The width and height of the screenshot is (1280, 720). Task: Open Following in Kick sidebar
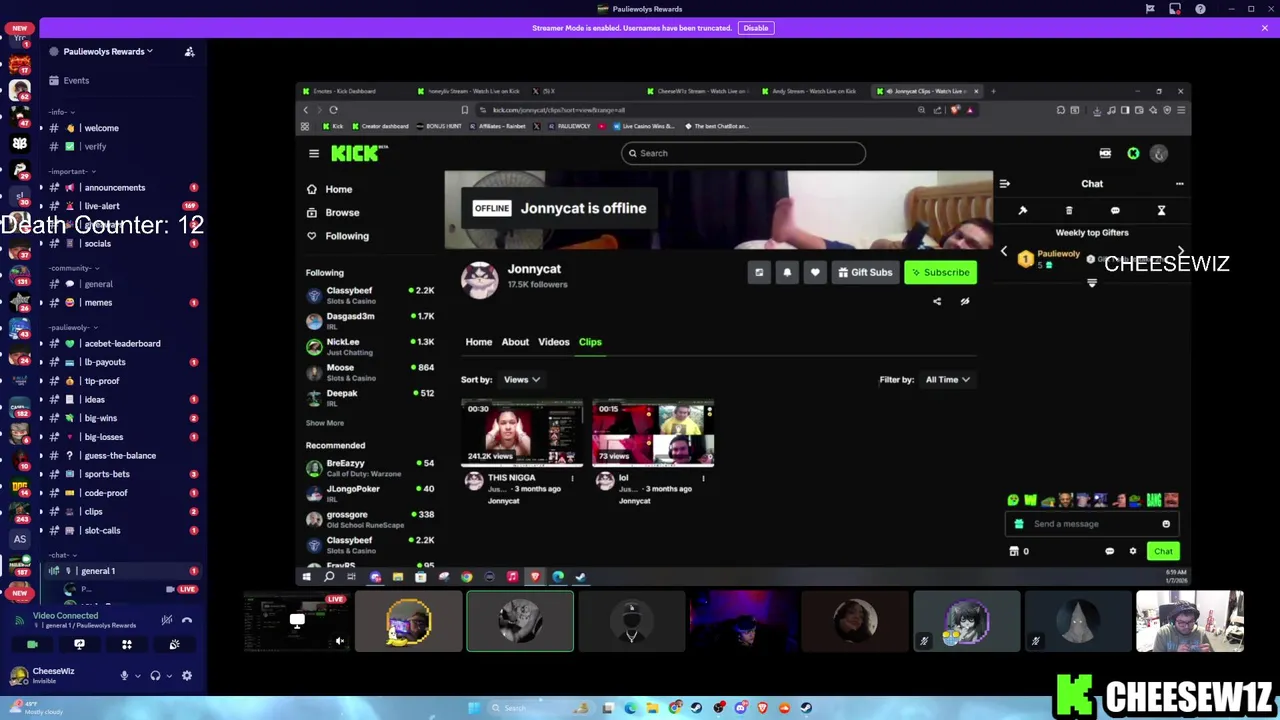tap(337, 236)
